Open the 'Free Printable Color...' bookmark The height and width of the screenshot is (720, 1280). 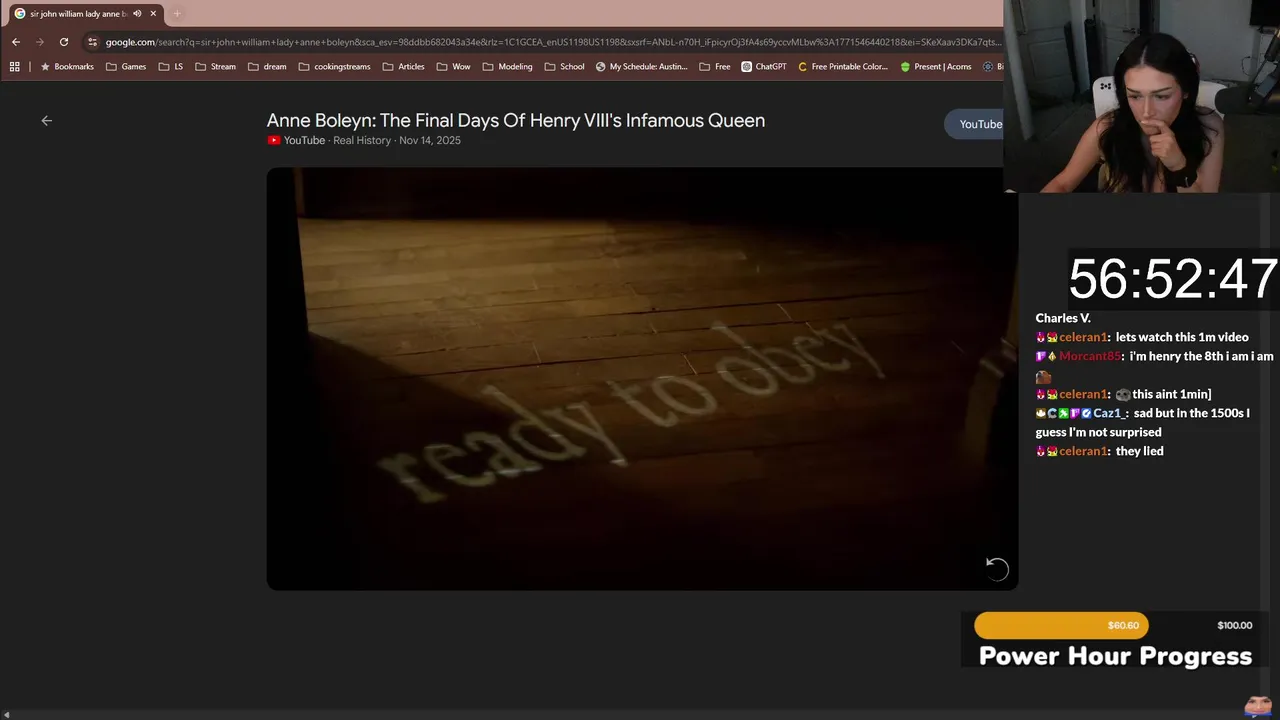(x=842, y=67)
